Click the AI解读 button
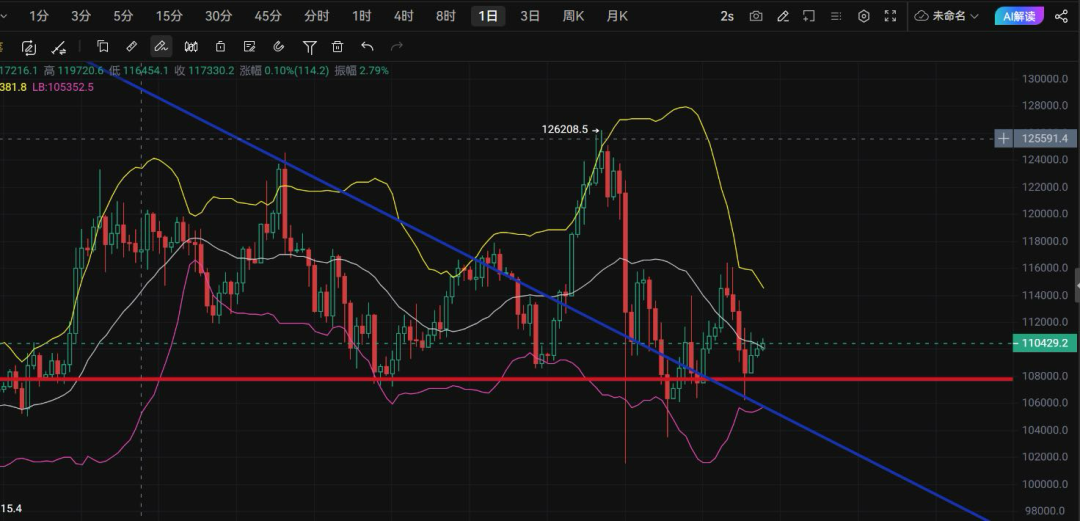The image size is (1080, 521). (1020, 16)
